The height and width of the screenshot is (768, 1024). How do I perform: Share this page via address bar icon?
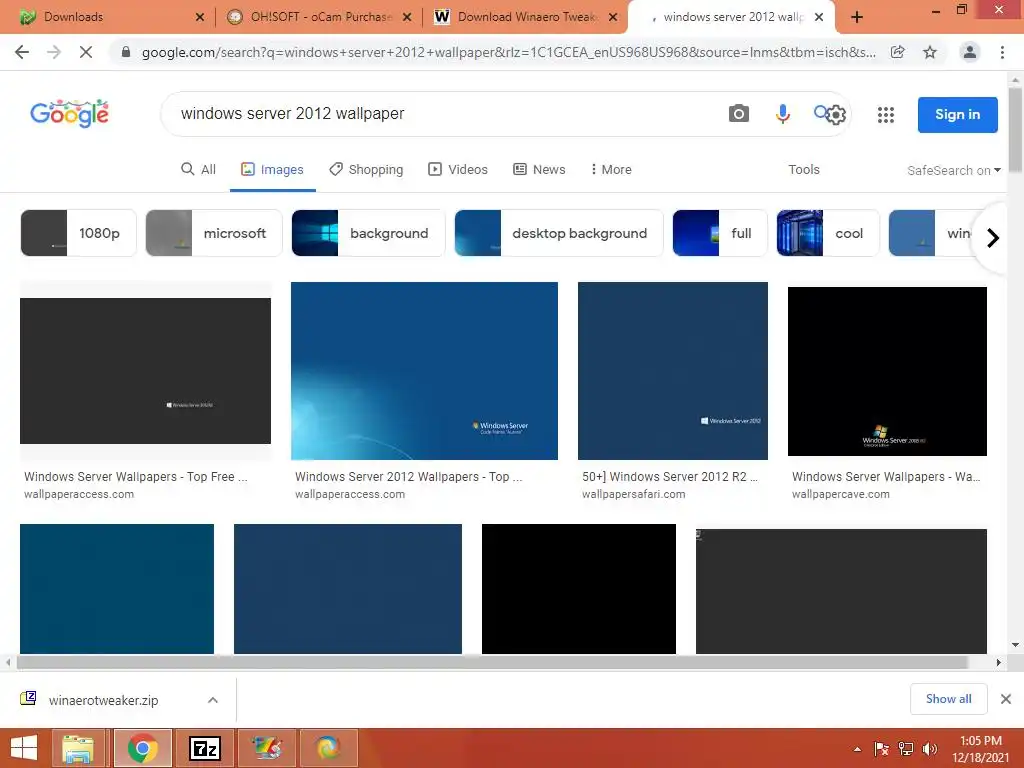pyautogui.click(x=897, y=52)
